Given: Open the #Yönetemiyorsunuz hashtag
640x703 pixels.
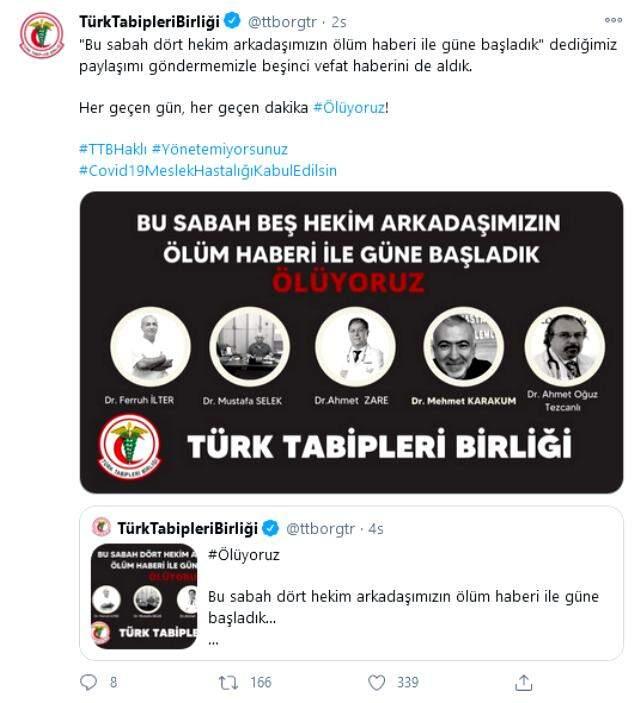Looking at the screenshot, I should [220, 149].
